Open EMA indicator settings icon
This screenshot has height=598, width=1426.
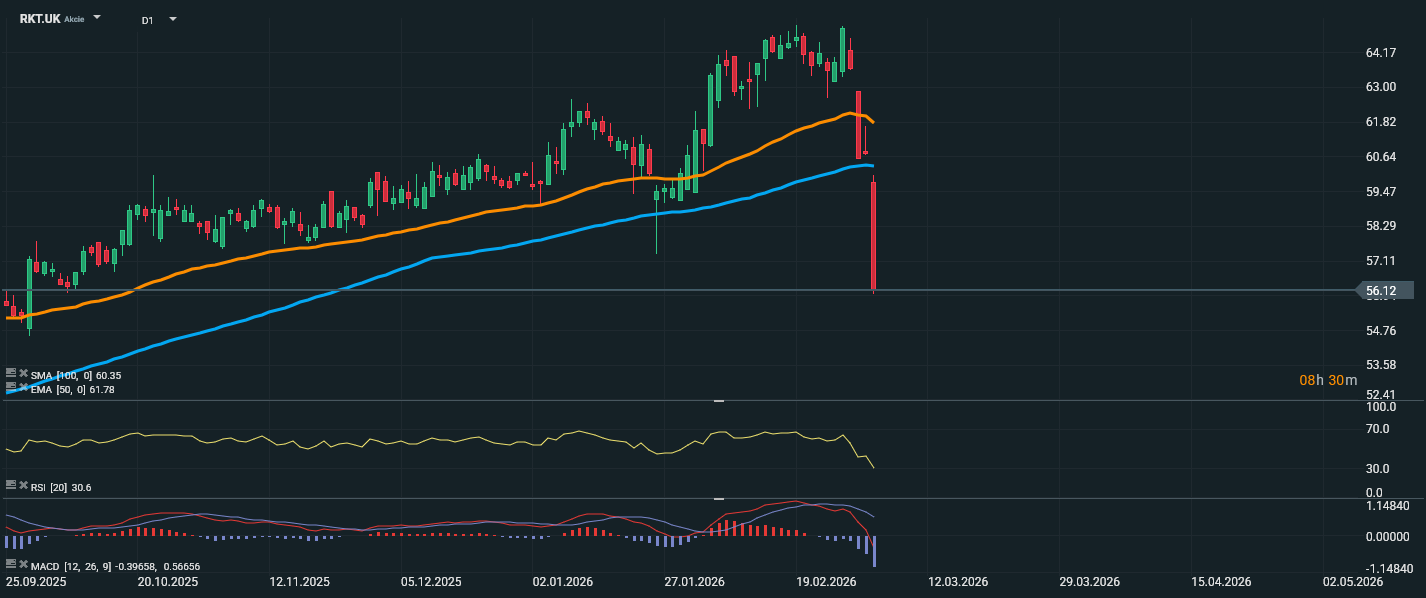[11, 387]
